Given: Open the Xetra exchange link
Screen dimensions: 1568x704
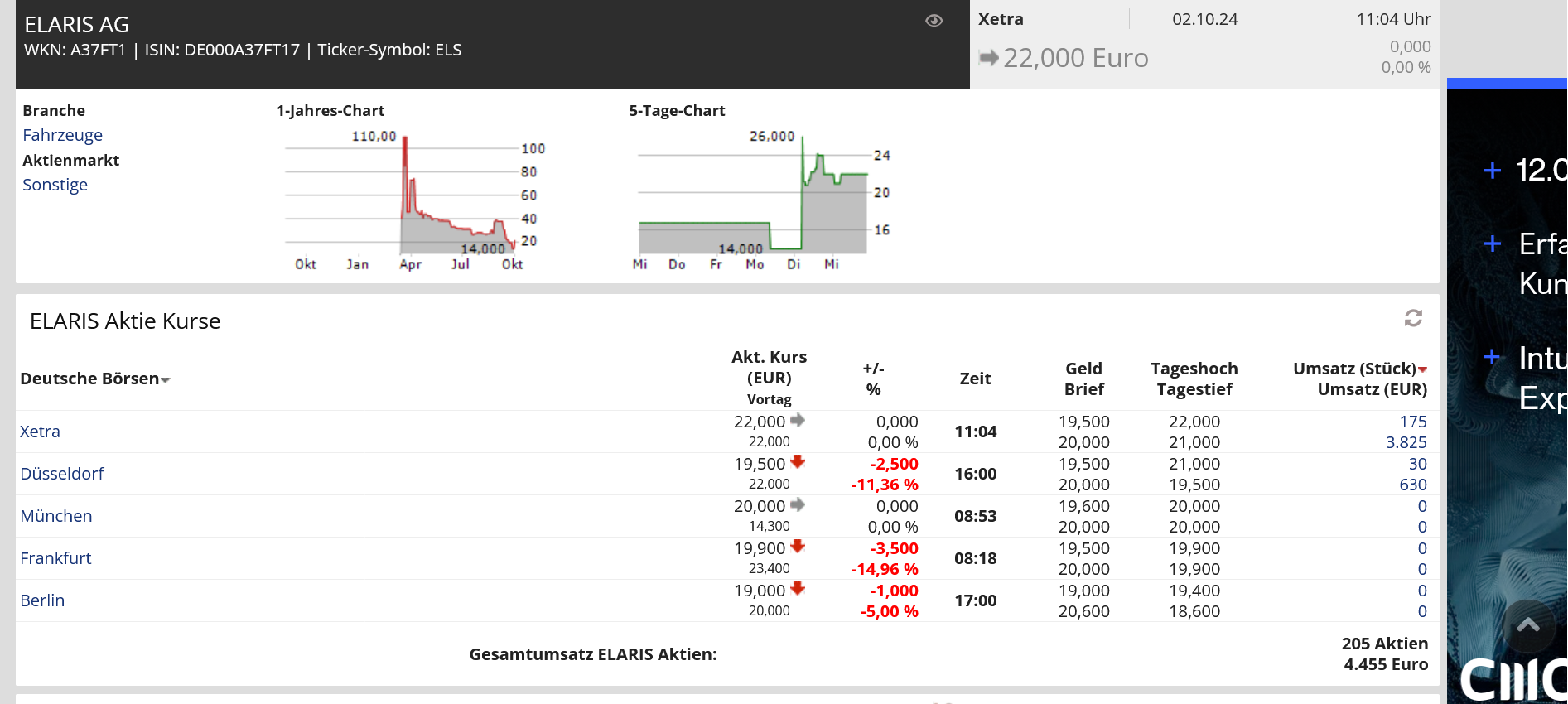Looking at the screenshot, I should click(x=40, y=432).
